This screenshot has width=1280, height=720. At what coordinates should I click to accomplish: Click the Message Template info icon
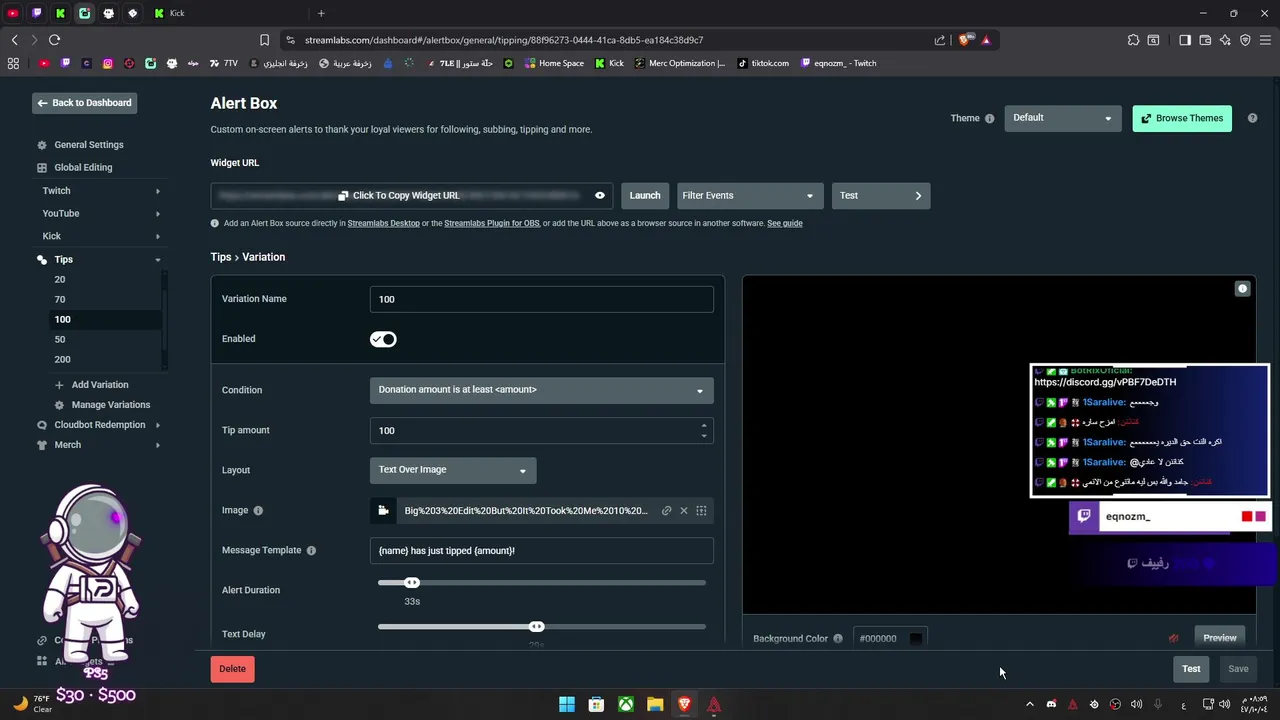tap(311, 551)
